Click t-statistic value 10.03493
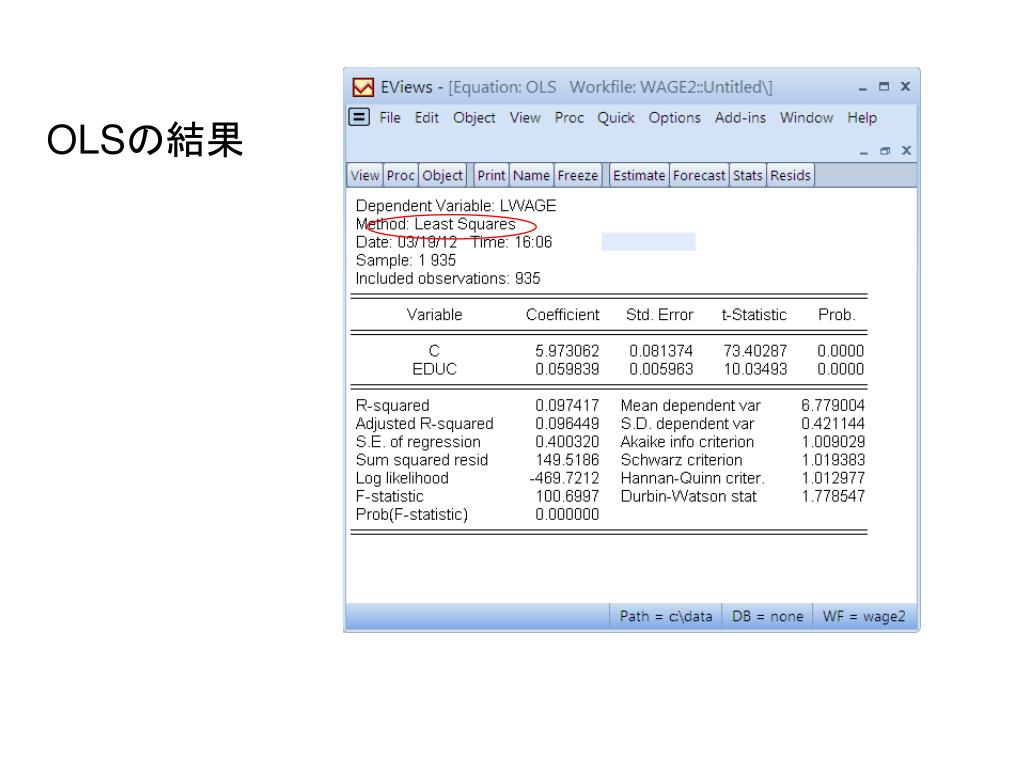Viewport: 1024px width, 768px height. 755,370
